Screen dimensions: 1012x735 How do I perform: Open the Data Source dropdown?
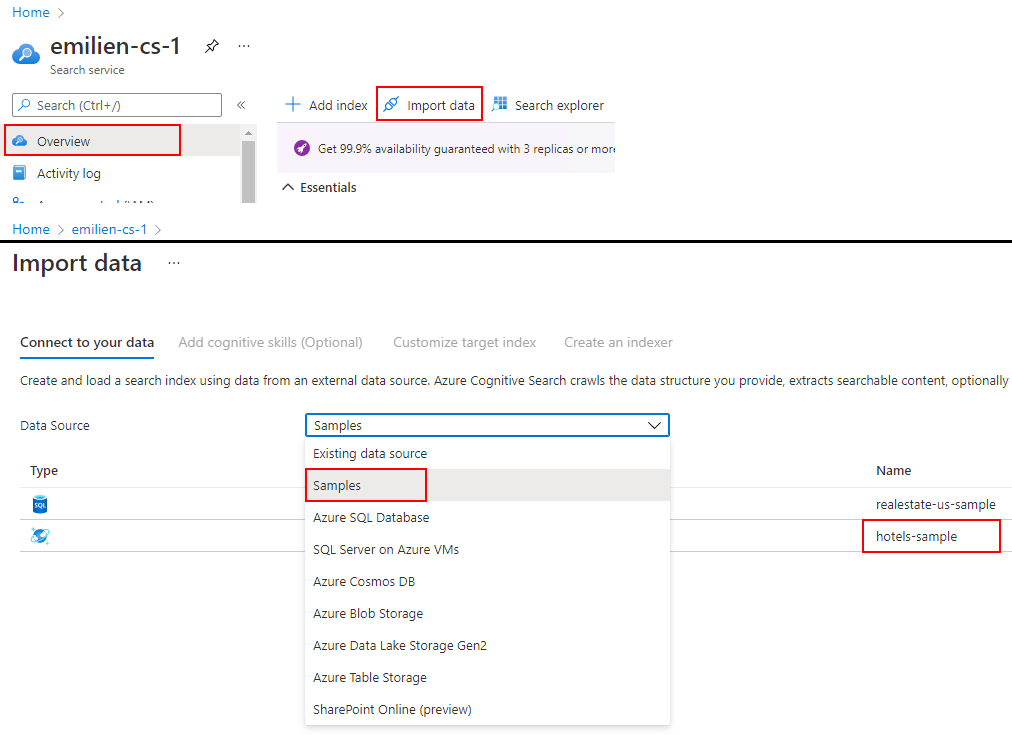pyautogui.click(x=487, y=425)
